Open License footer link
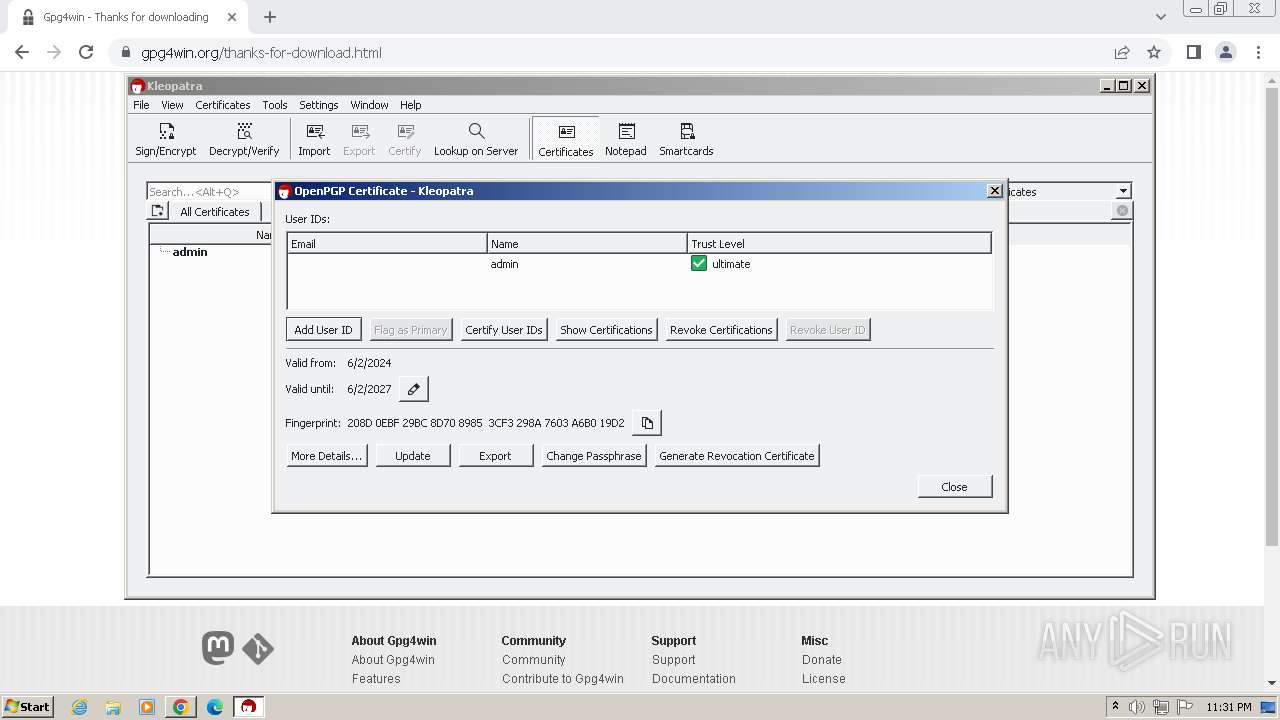 824,679
